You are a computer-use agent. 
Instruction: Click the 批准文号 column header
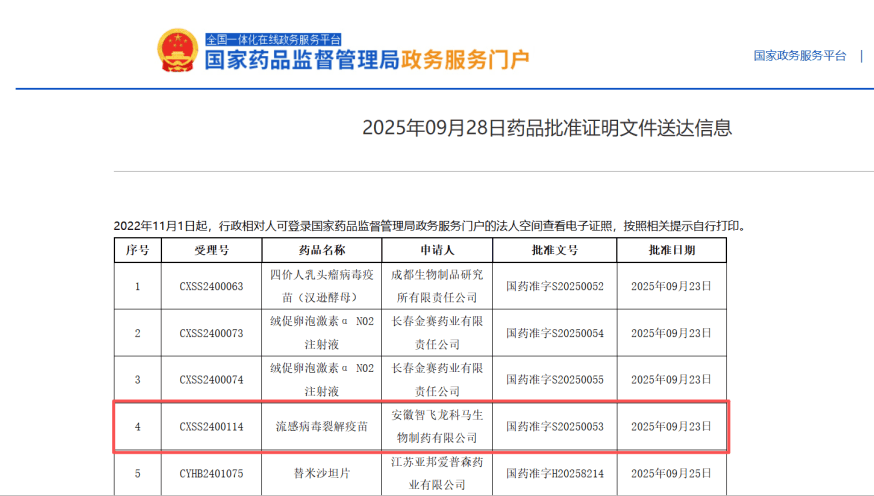(555, 249)
